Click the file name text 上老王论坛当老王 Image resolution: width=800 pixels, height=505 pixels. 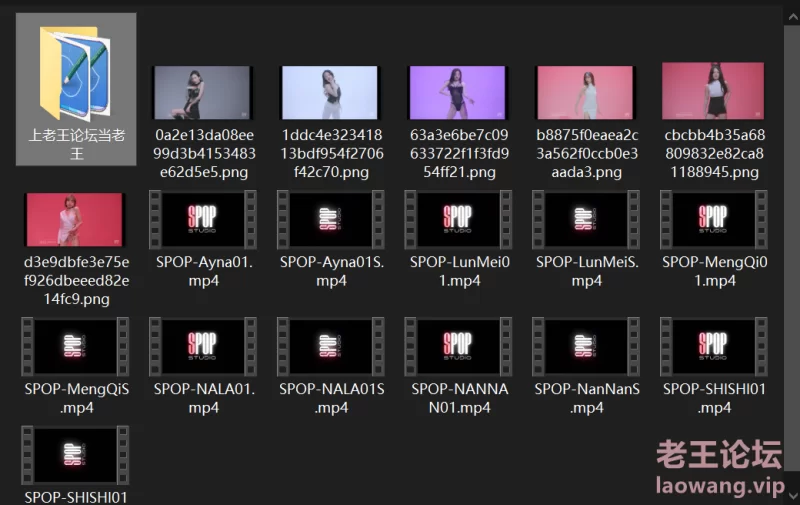coord(77,144)
